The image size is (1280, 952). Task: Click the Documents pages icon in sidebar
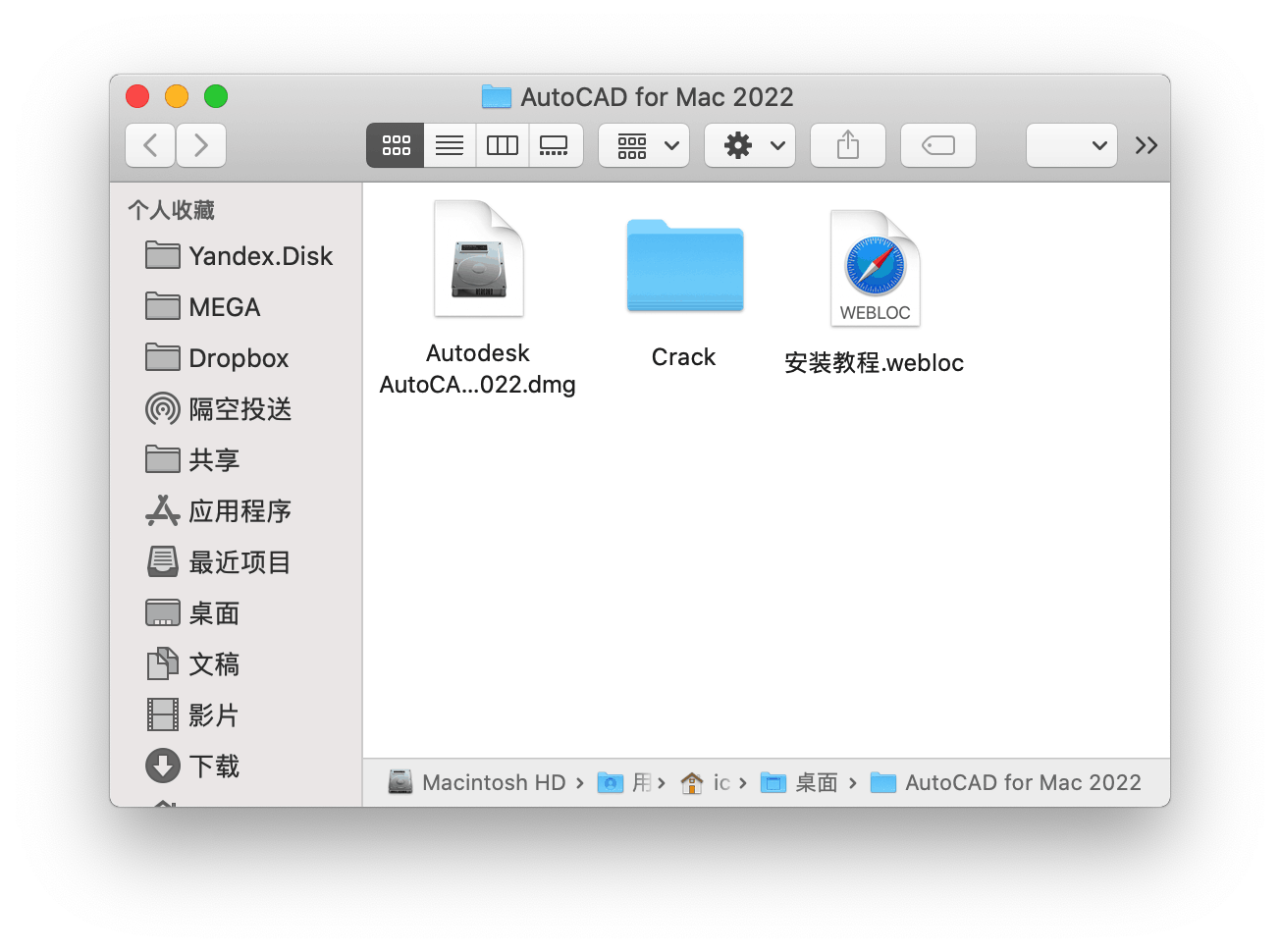click(x=163, y=664)
